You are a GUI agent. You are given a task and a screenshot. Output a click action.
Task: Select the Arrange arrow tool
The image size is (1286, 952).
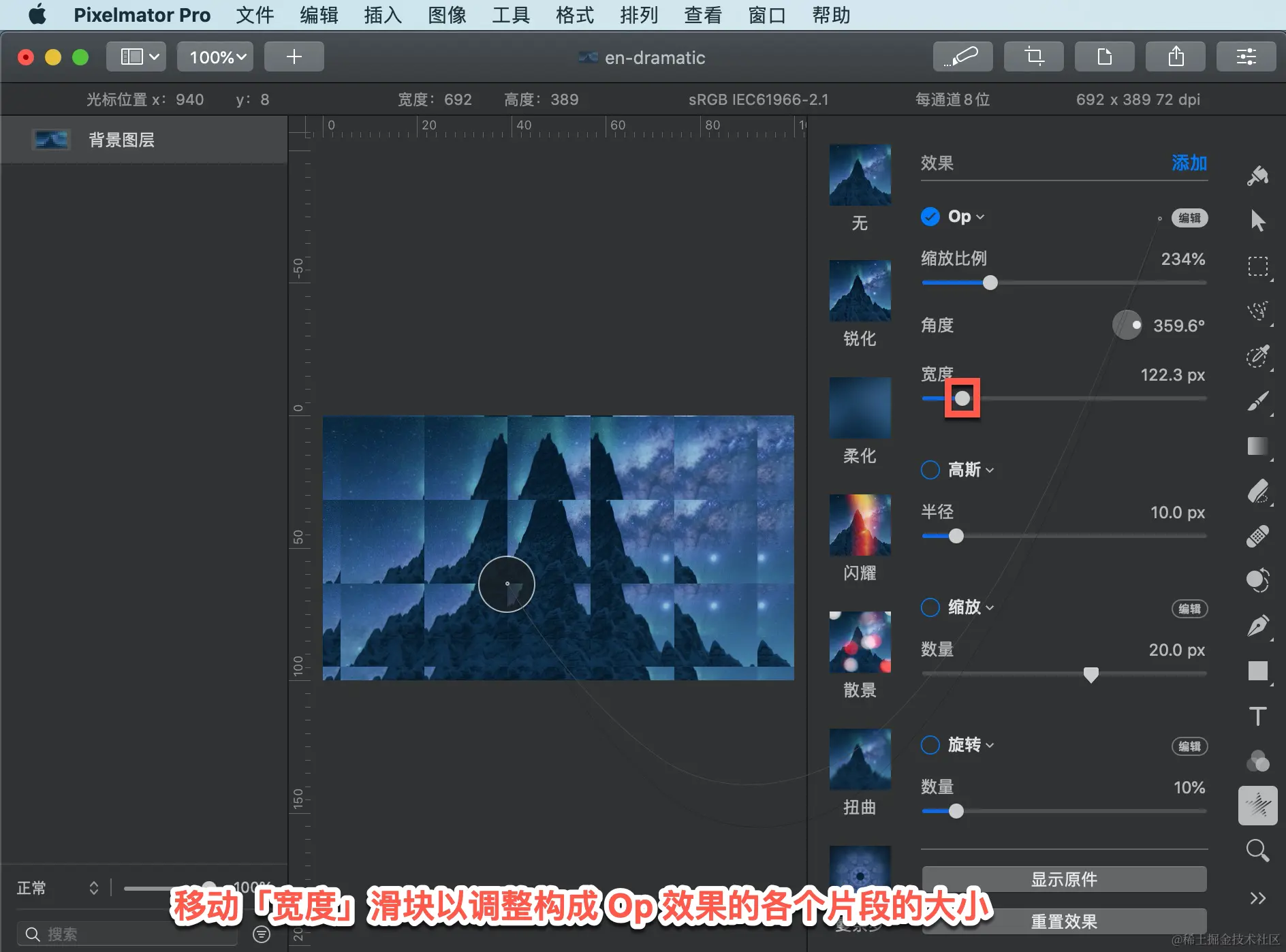[x=1257, y=220]
